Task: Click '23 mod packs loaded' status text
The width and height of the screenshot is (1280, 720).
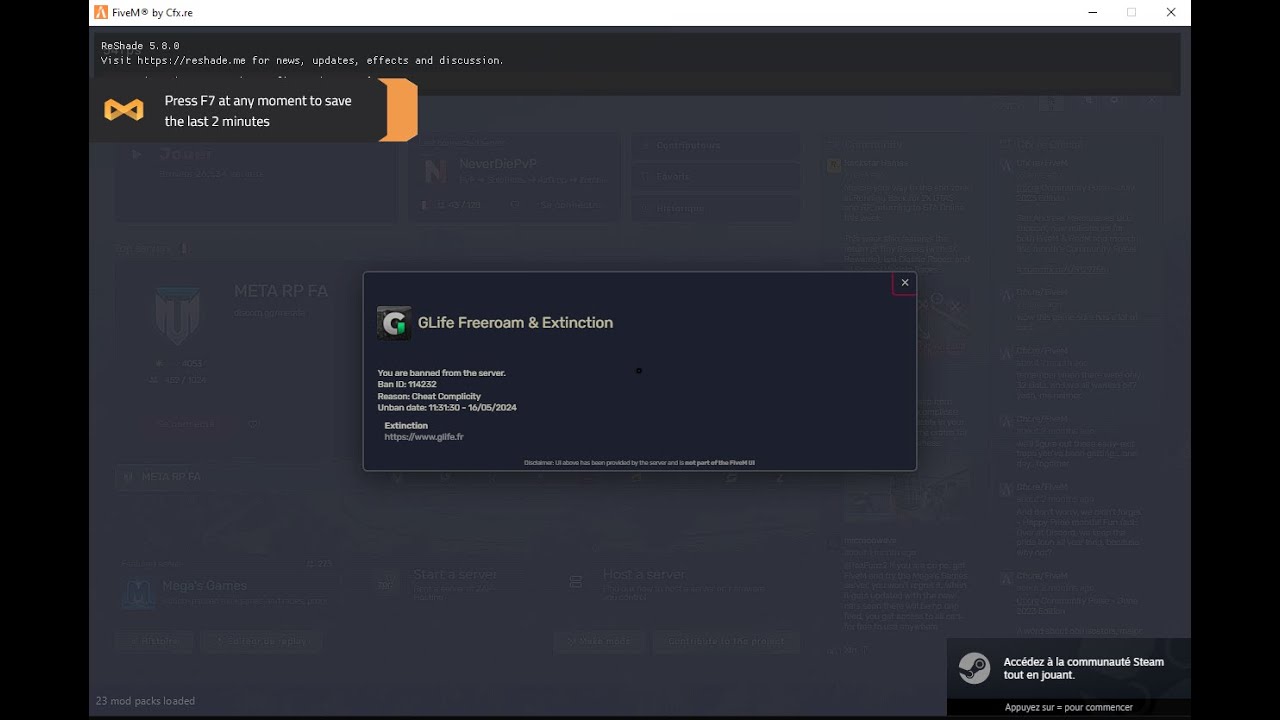Action: click(x=145, y=701)
